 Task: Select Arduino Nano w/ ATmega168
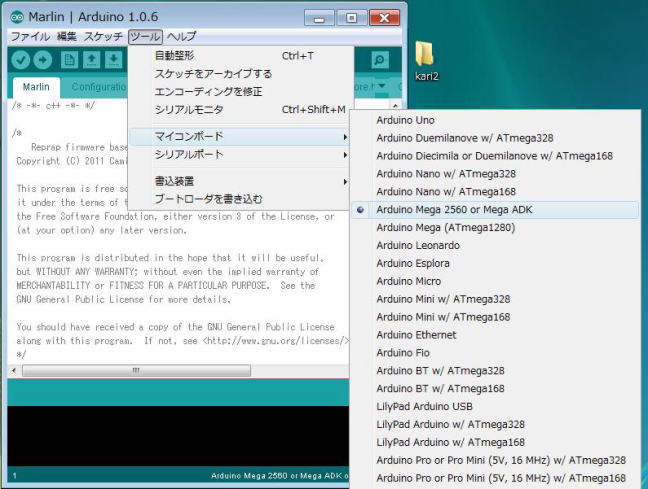[495, 192]
